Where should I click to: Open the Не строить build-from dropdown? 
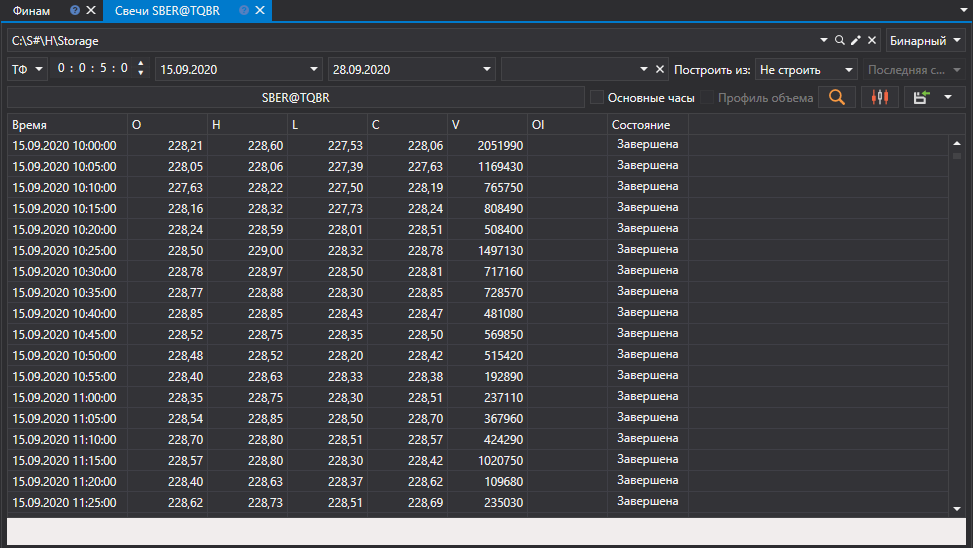[x=806, y=70]
